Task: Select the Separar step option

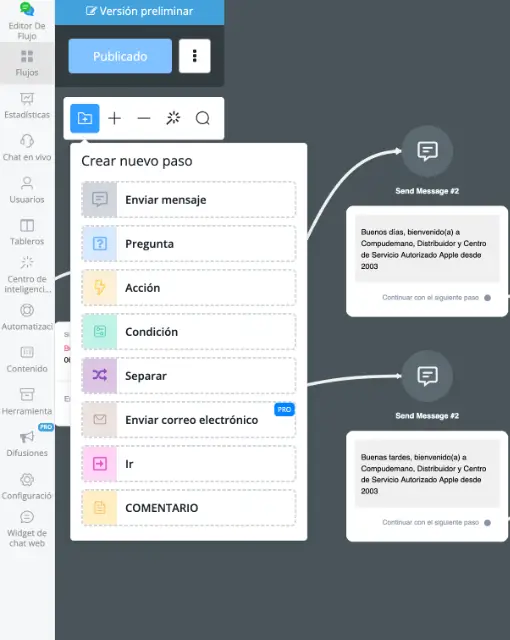Action: [x=188, y=376]
